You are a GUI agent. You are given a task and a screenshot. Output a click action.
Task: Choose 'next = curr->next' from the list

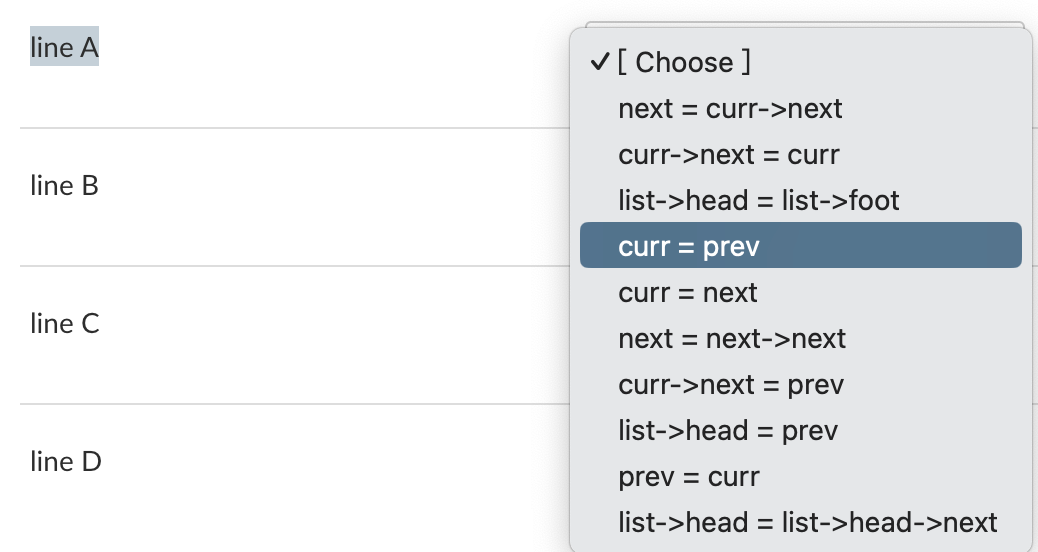point(800,109)
